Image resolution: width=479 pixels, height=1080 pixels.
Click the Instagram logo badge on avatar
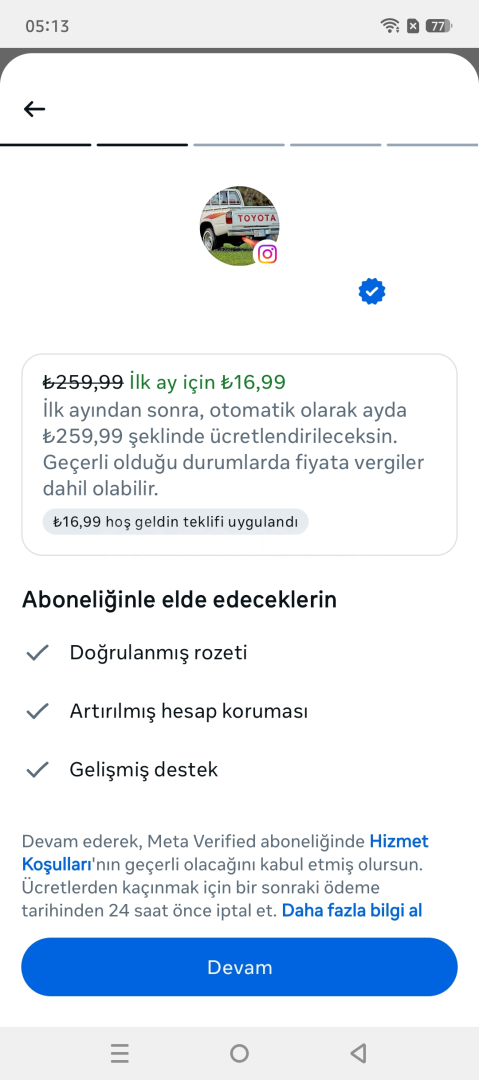coord(267,254)
